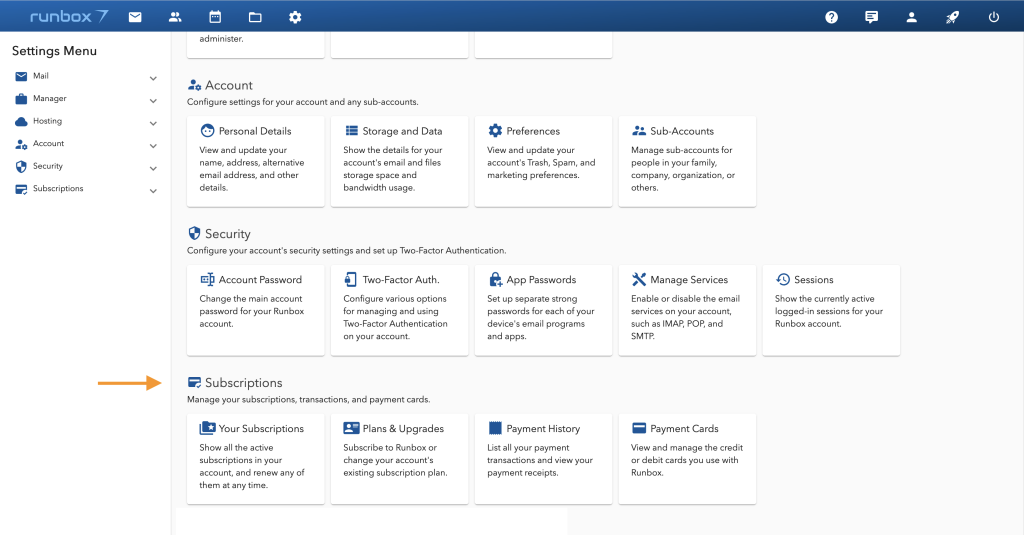The image size is (1024, 535).
Task: Open the Files folder icon in top bar
Action: [x=255, y=17]
